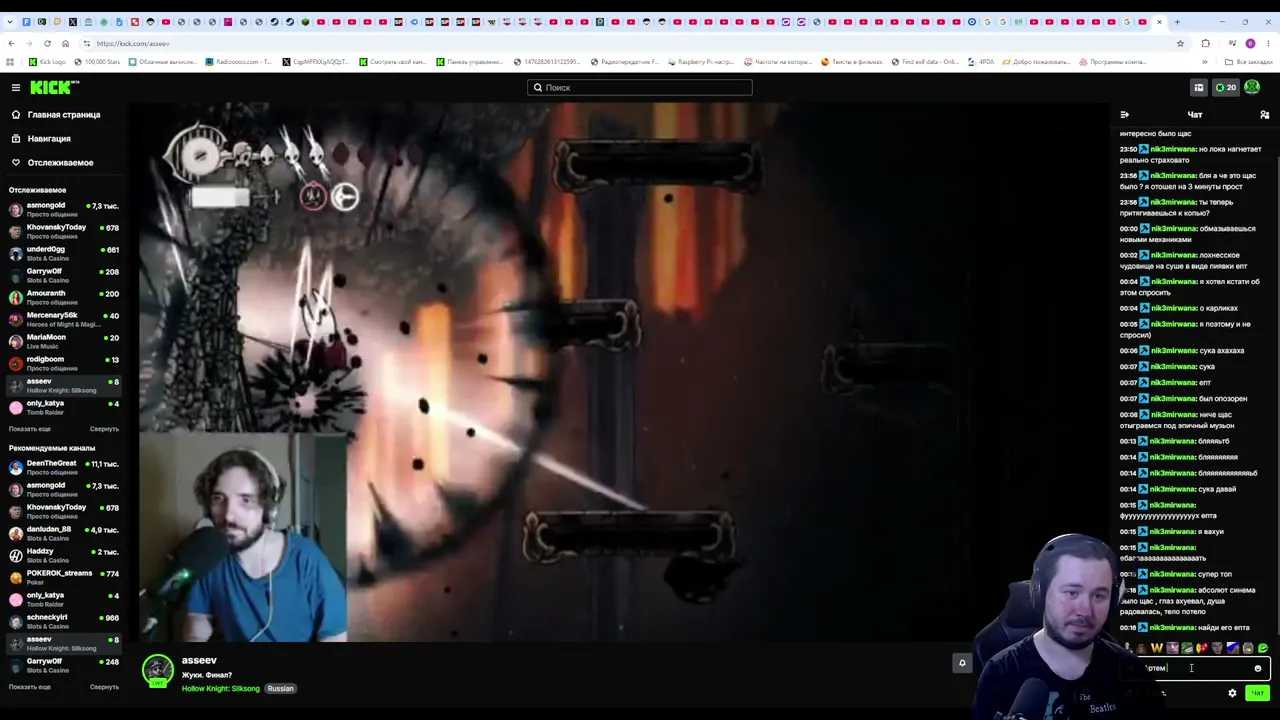The image size is (1280, 720).
Task: Open followed channel Mercenary56k
Action: [x=64, y=320]
